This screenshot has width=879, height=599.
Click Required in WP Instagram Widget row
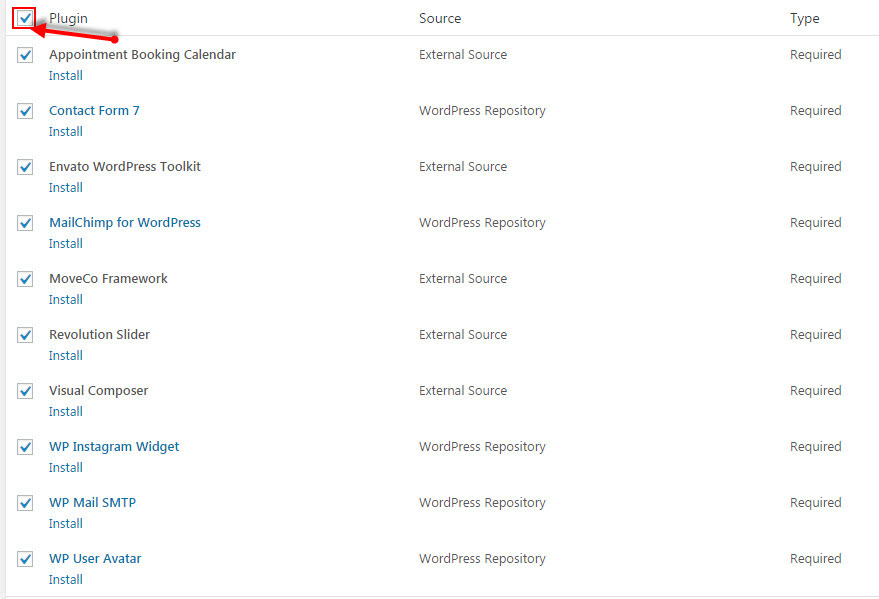click(816, 447)
